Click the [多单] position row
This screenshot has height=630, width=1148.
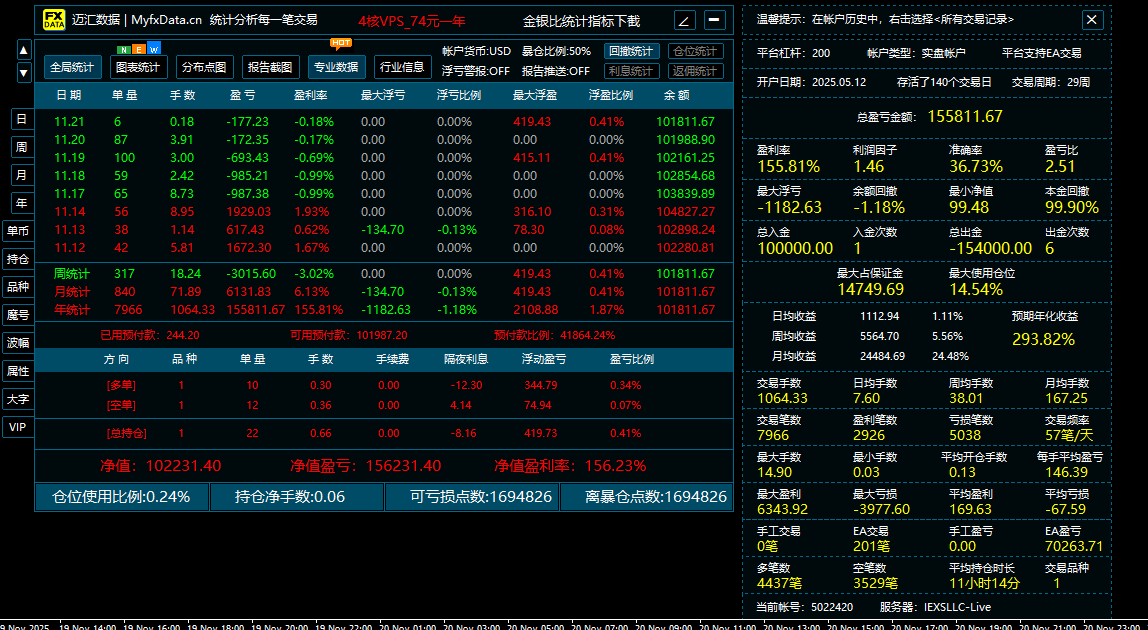pos(384,385)
